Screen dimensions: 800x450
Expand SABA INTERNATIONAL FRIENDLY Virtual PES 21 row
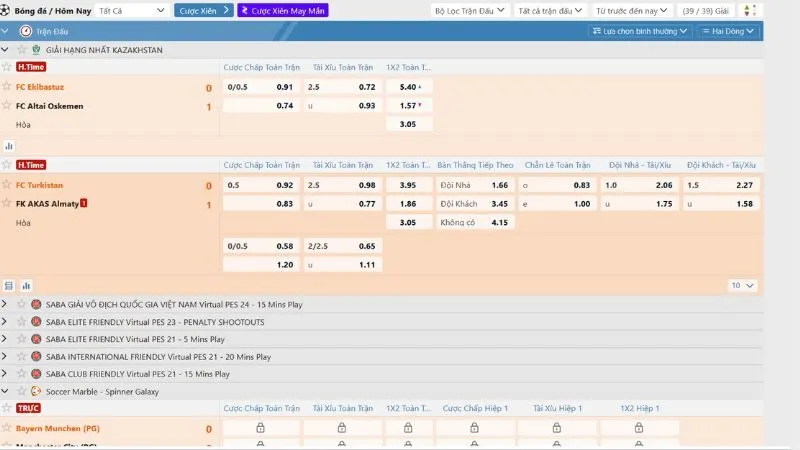pyautogui.click(x=6, y=356)
